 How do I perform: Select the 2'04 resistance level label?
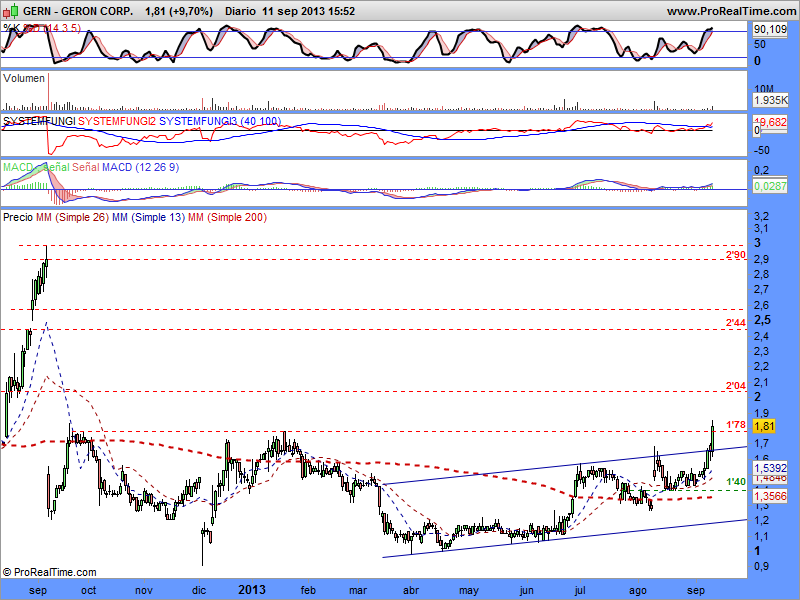tap(736, 386)
